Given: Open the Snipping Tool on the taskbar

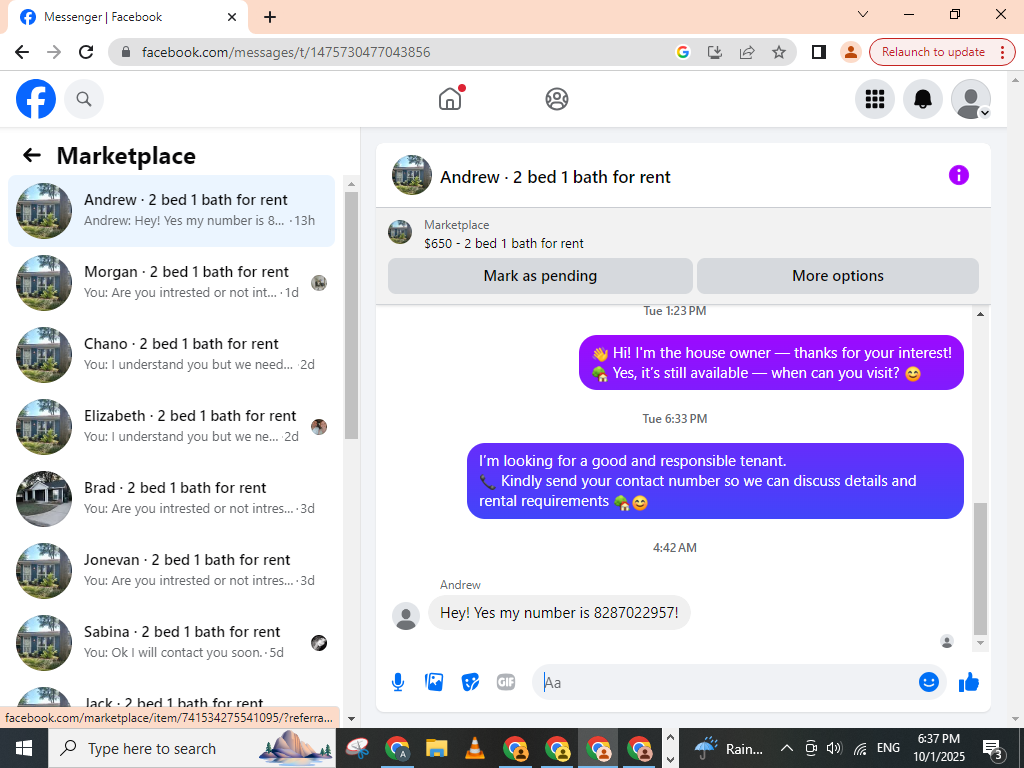Looking at the screenshot, I should (358, 748).
